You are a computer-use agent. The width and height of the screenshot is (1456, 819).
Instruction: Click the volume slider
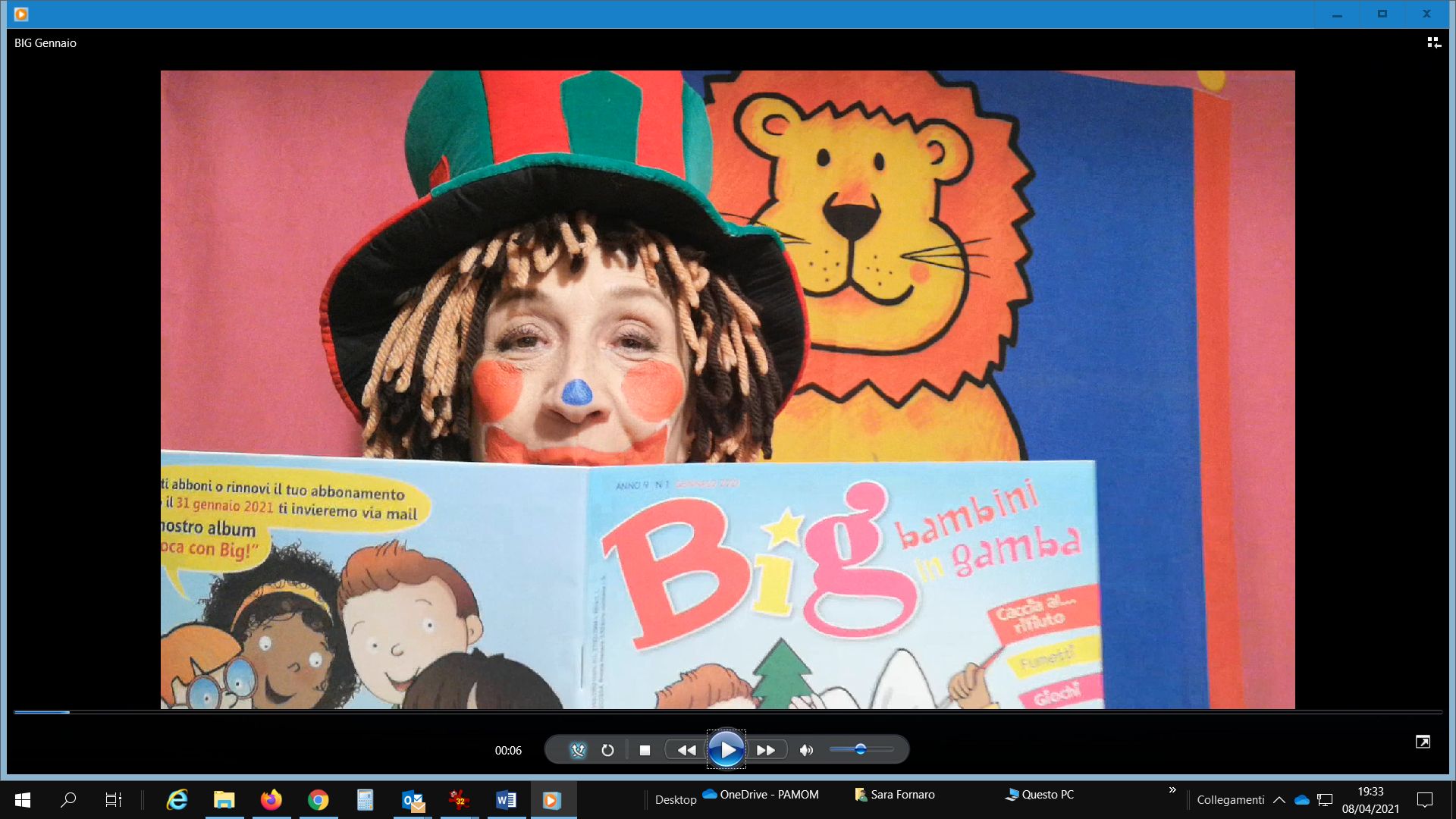coord(861,749)
